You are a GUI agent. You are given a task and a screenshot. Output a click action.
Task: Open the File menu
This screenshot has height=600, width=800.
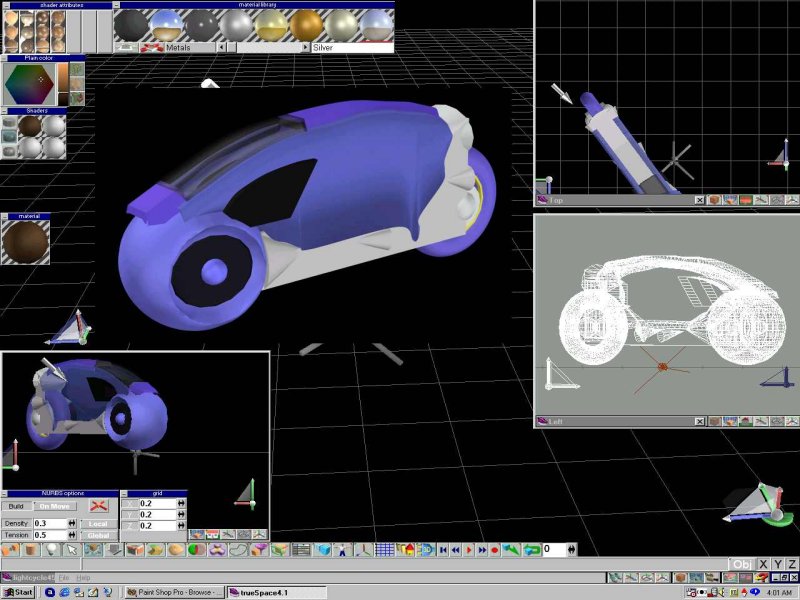(63, 578)
